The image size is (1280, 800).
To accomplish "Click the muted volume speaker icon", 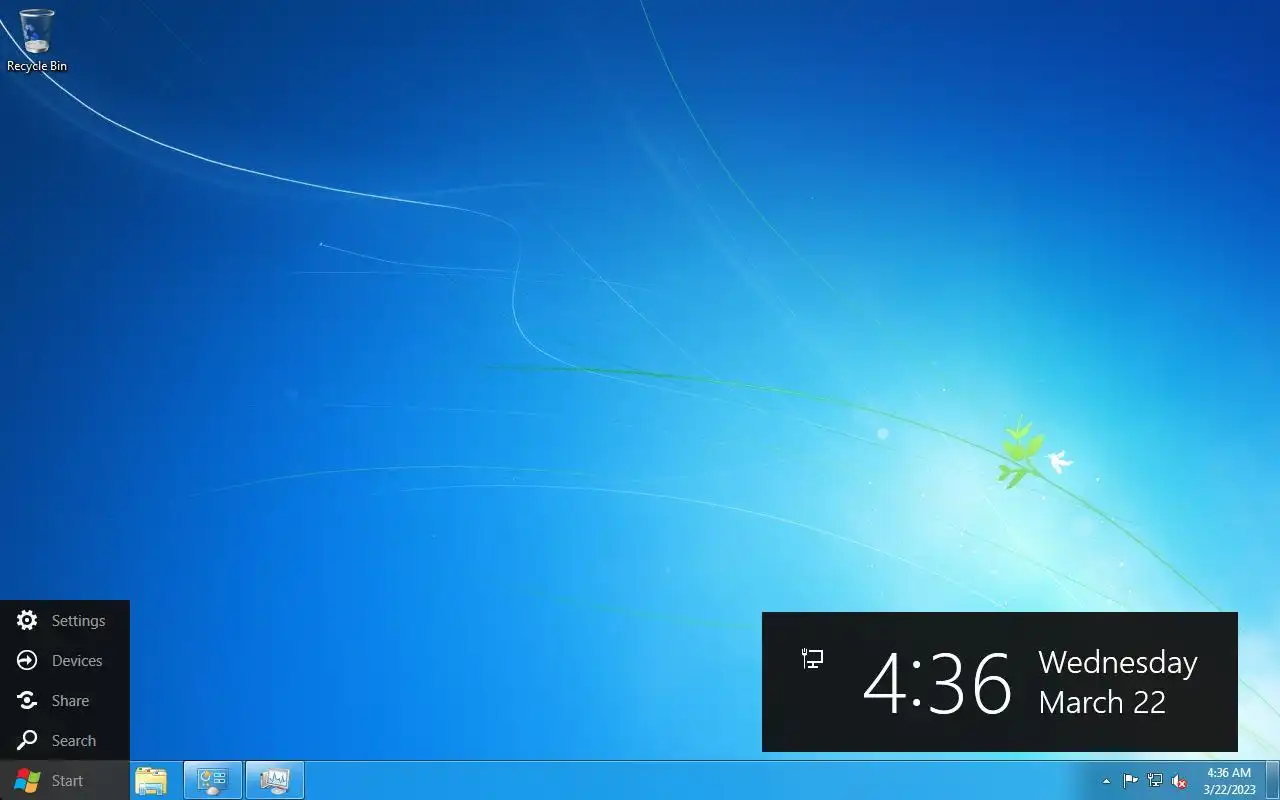I will [x=1180, y=781].
